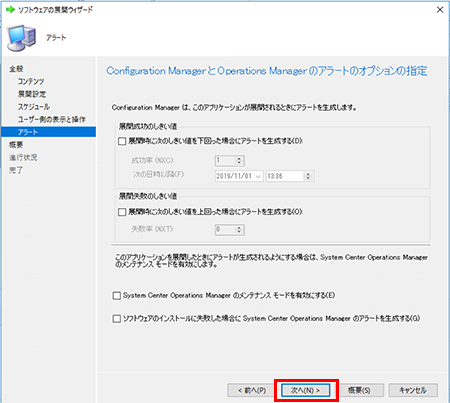Click the time input field showing 13:36
Screen dimensions: 450x403
[x=285, y=176]
